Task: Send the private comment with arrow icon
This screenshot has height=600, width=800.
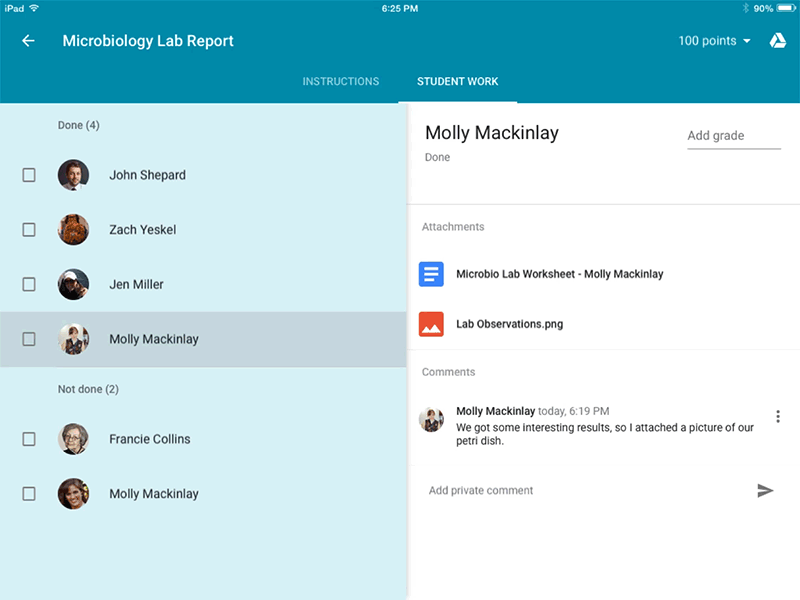Action: tap(765, 490)
